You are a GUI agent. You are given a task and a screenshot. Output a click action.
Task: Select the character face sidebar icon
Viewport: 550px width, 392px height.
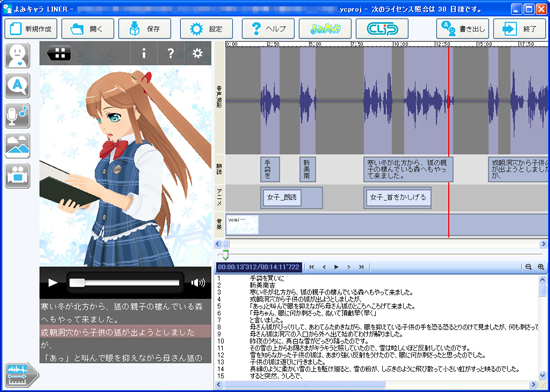[18, 55]
